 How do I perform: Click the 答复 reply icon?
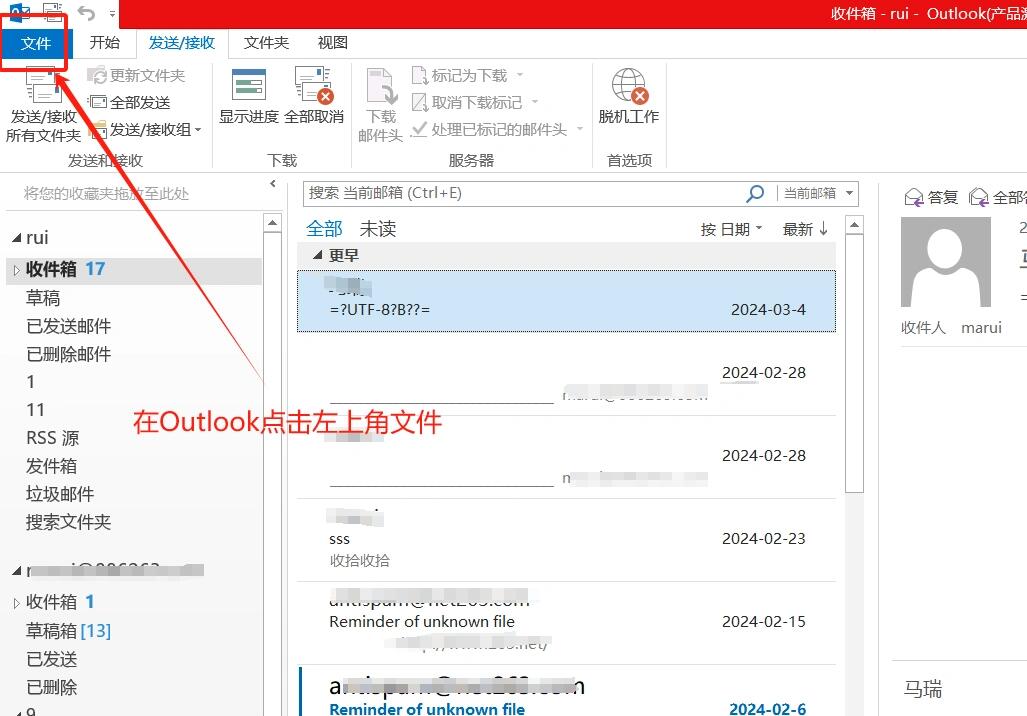pos(914,198)
